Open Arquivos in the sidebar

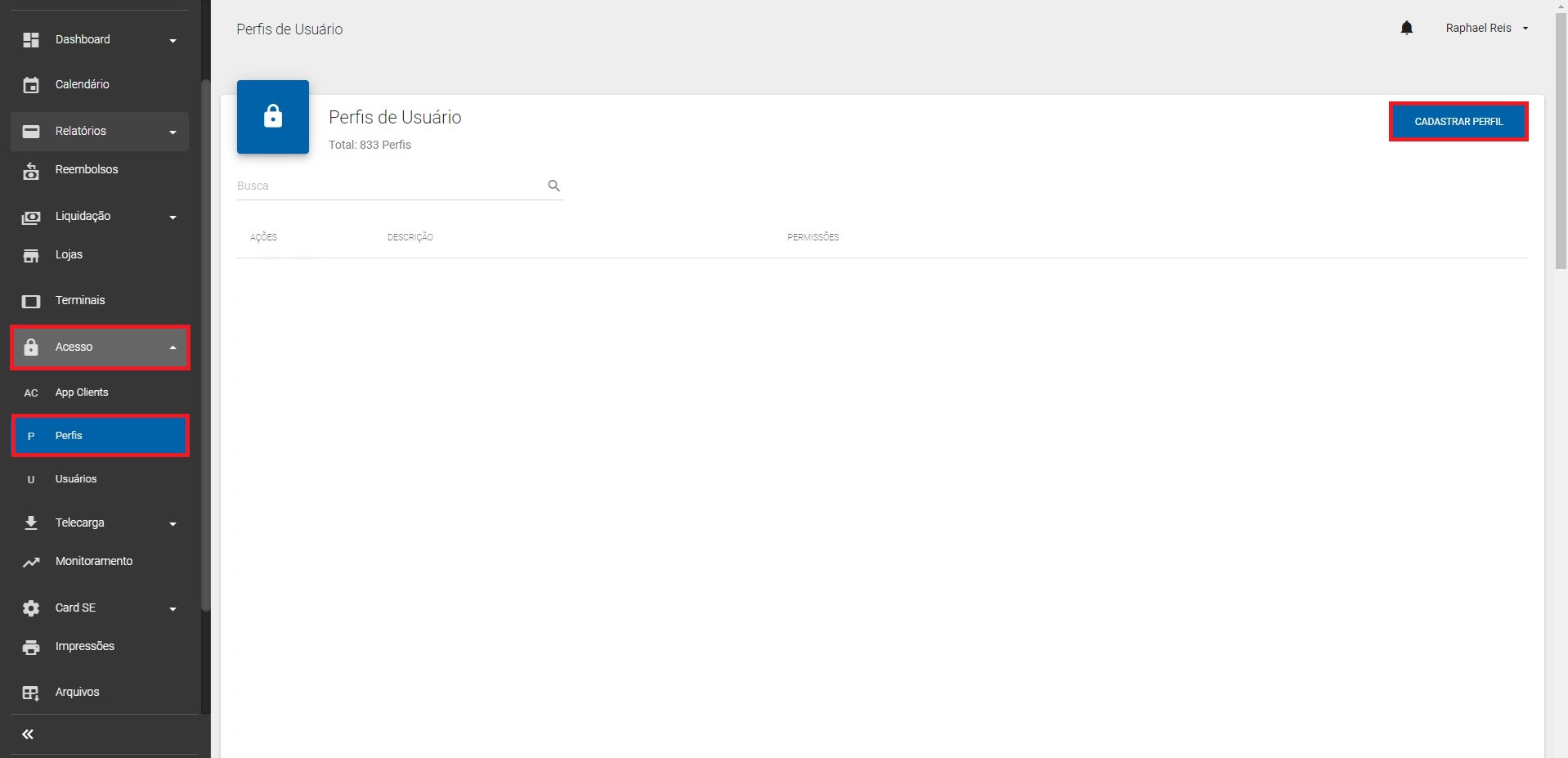click(x=77, y=693)
